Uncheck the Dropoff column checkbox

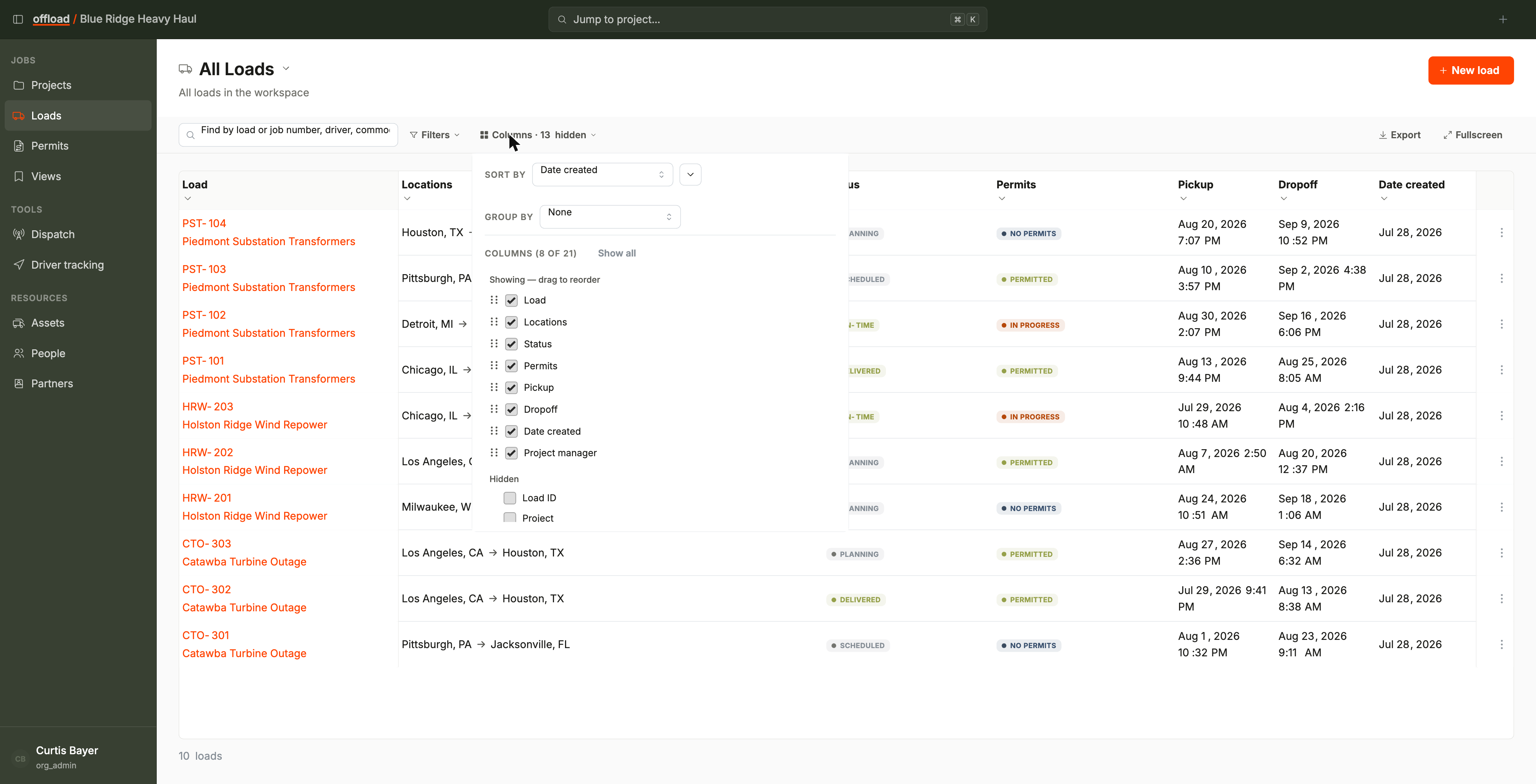click(x=511, y=409)
